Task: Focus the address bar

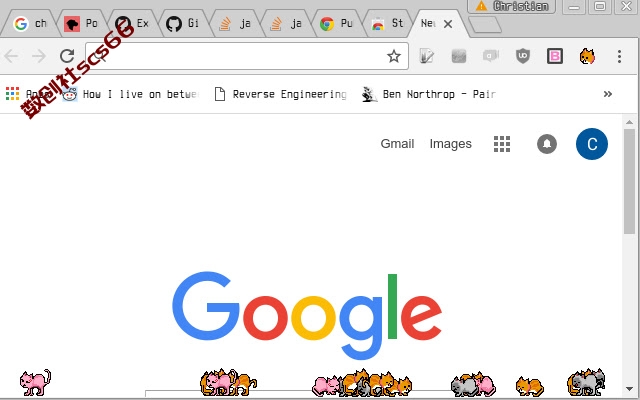Action: [x=247, y=56]
